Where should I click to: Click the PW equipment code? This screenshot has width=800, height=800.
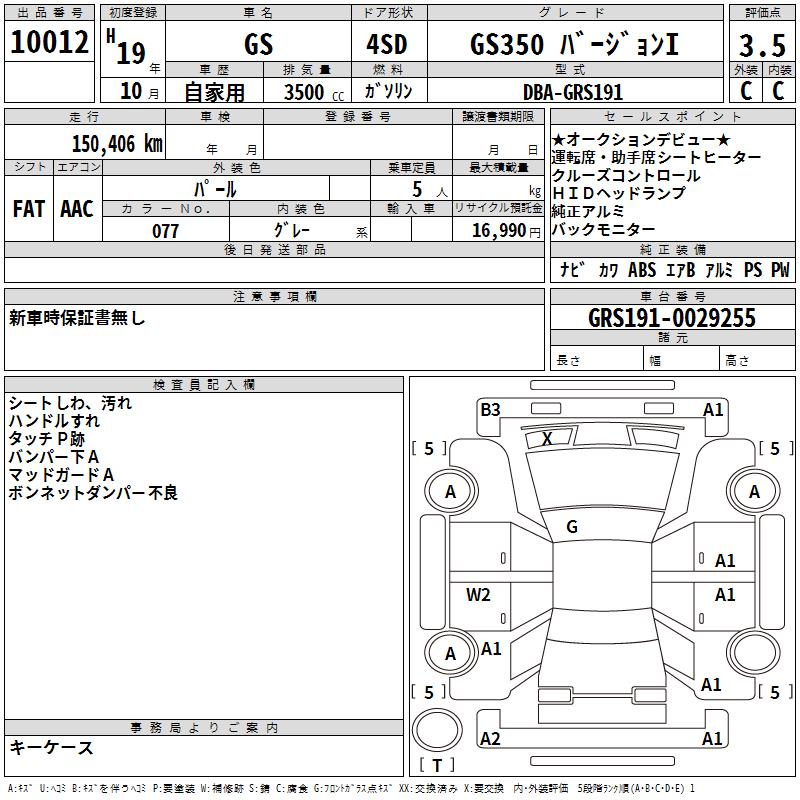pyautogui.click(x=780, y=269)
